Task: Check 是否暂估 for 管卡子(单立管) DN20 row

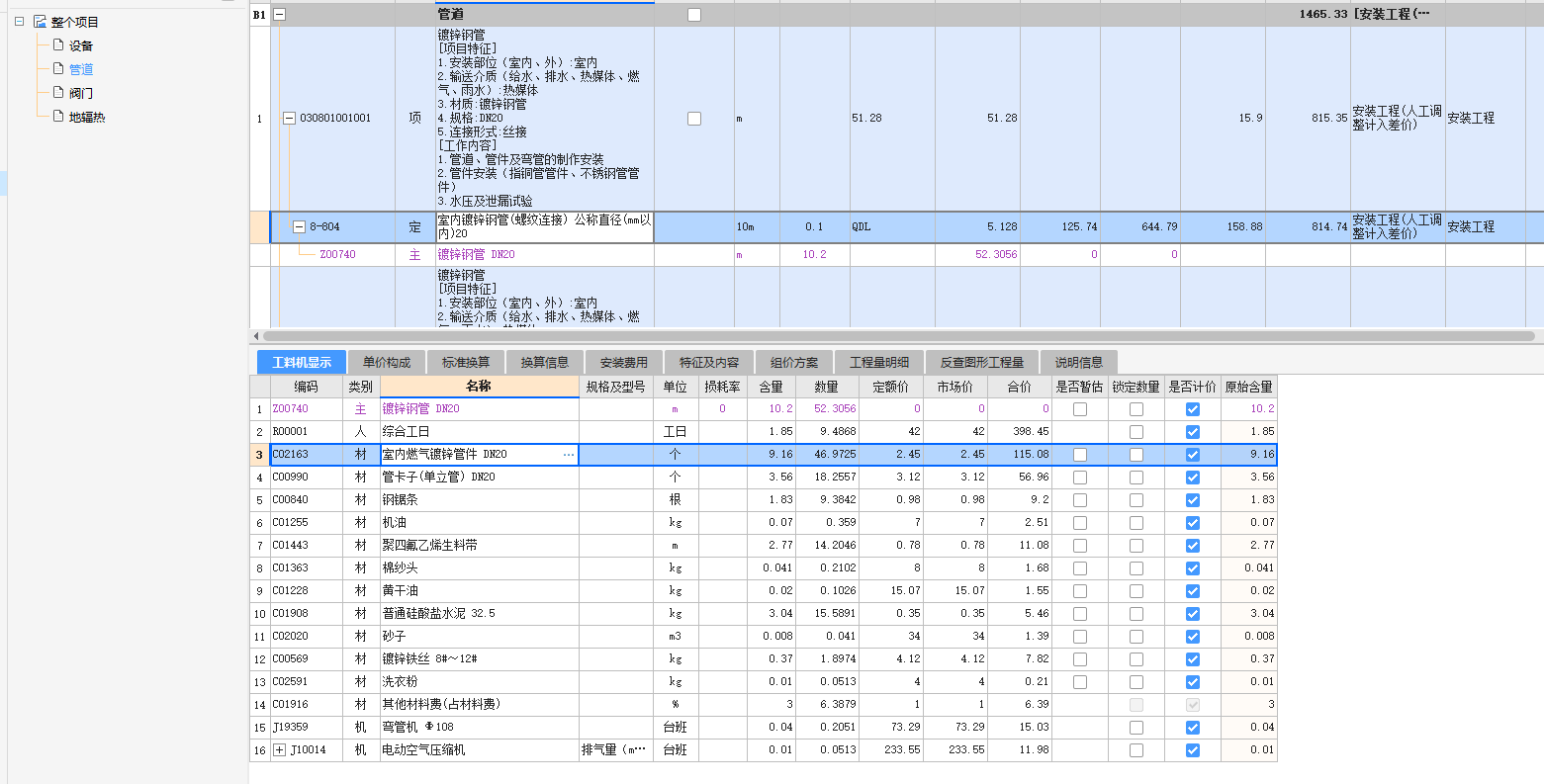Action: point(1080,478)
